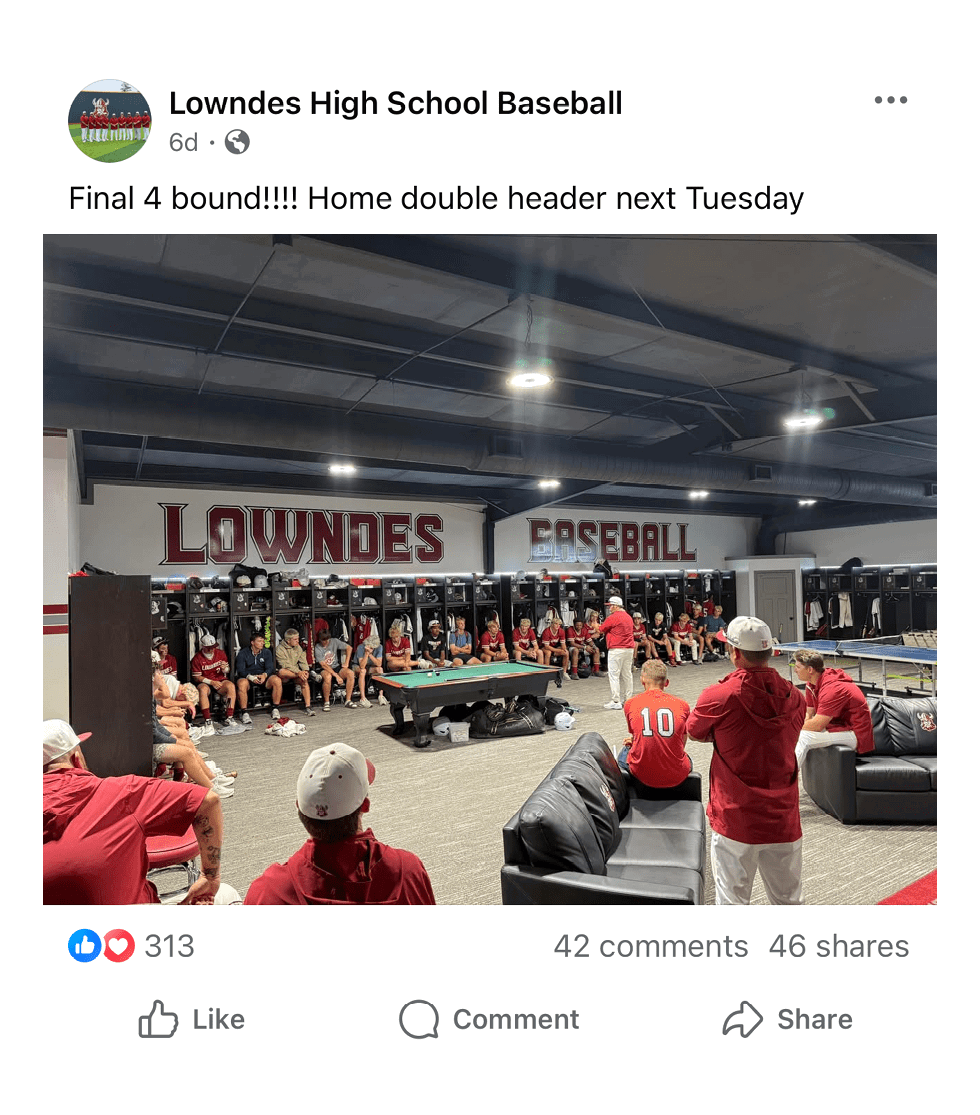Click the thumbs-up Like icon
The width and height of the screenshot is (980, 1115).
coord(158,1019)
